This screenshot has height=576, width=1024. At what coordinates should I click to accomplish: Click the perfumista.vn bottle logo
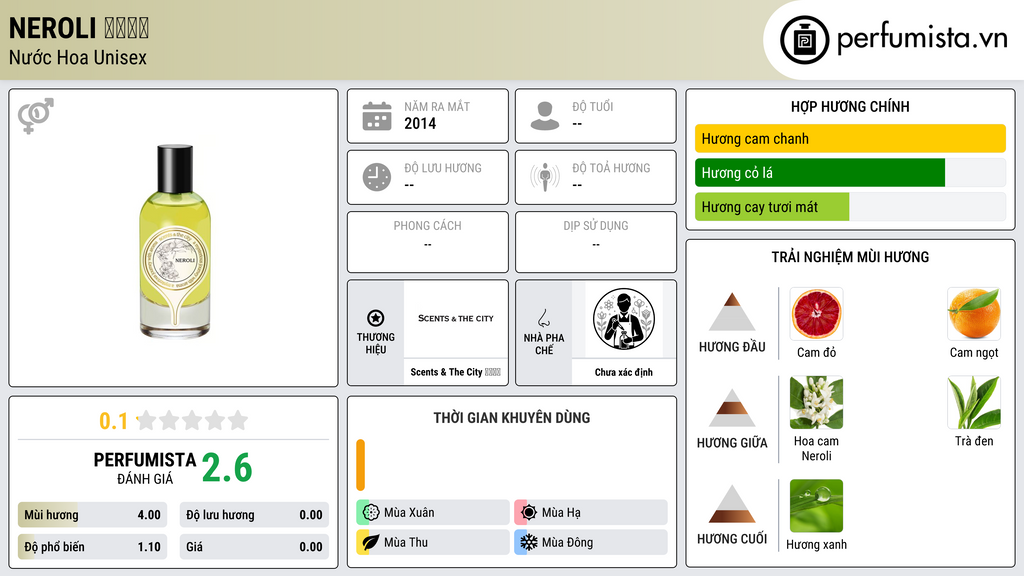click(x=805, y=40)
